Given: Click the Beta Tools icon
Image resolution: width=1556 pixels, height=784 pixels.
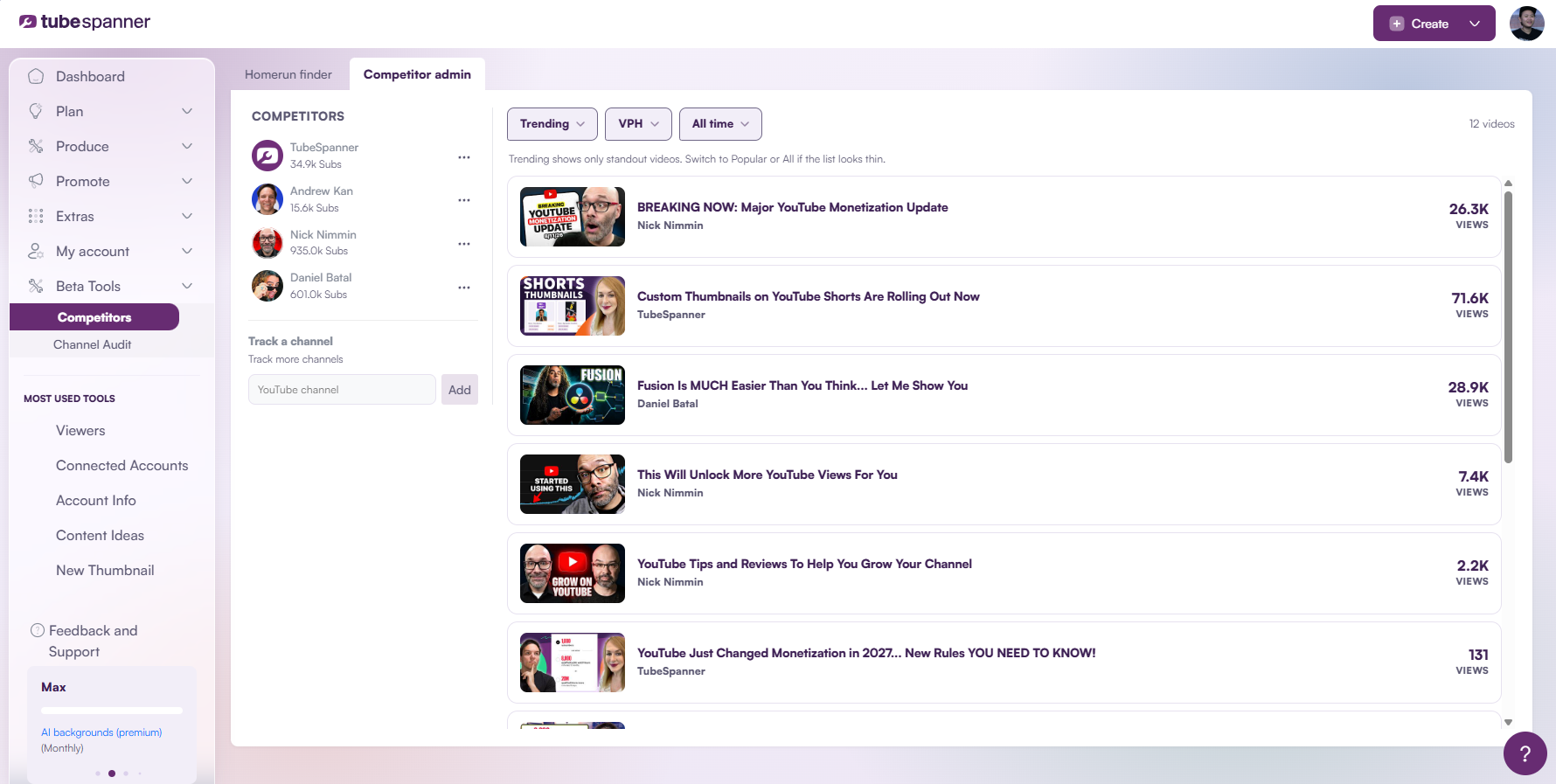Looking at the screenshot, I should (36, 286).
